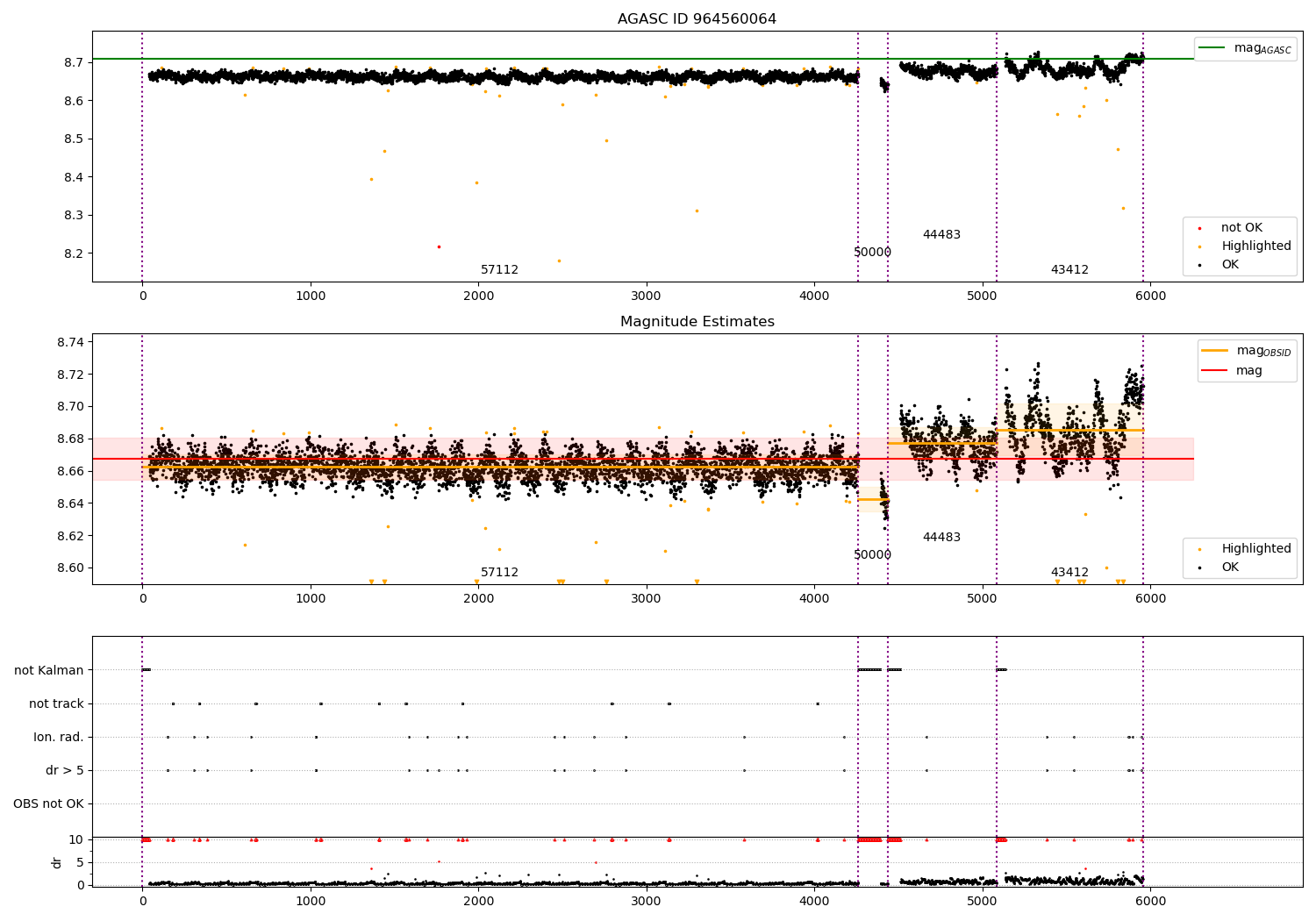Click the 5 tick on the dr axis
The height and width of the screenshot is (921, 1316).
click(x=80, y=862)
